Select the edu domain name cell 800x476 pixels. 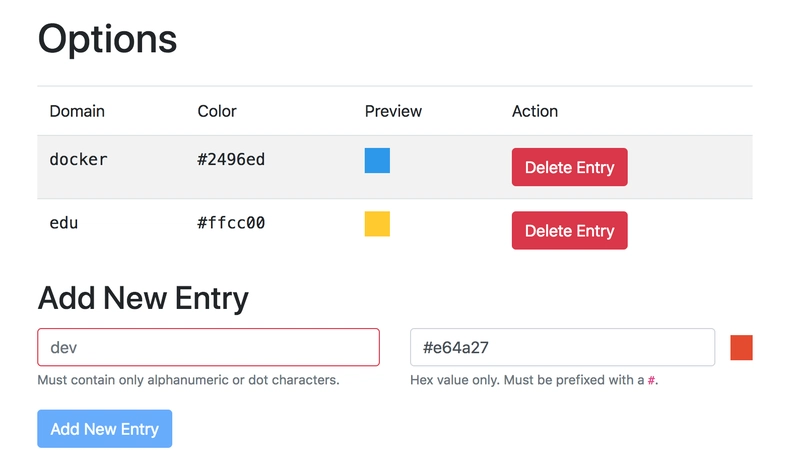pos(64,223)
